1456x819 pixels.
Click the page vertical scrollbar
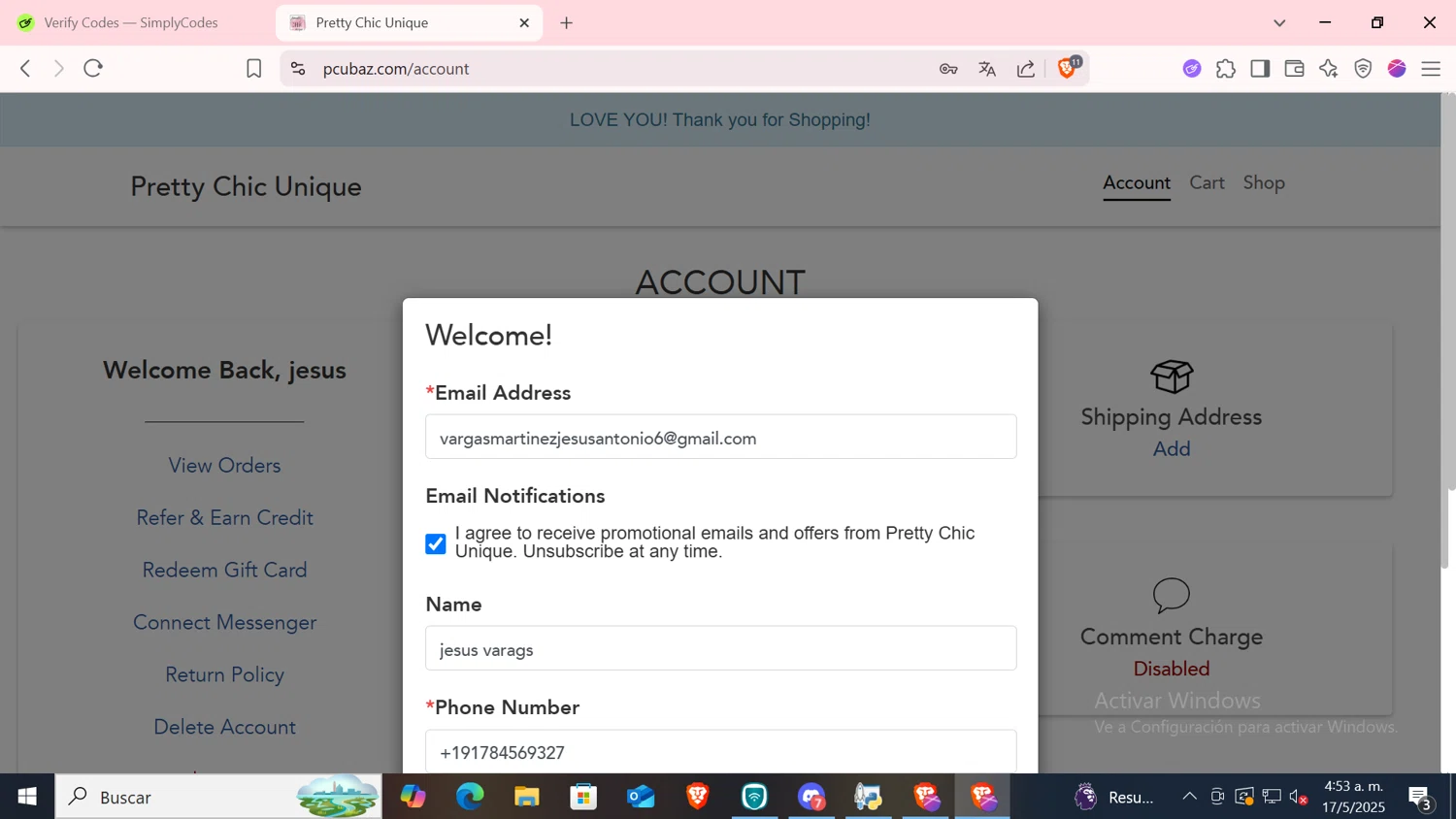pyautogui.click(x=1448, y=330)
